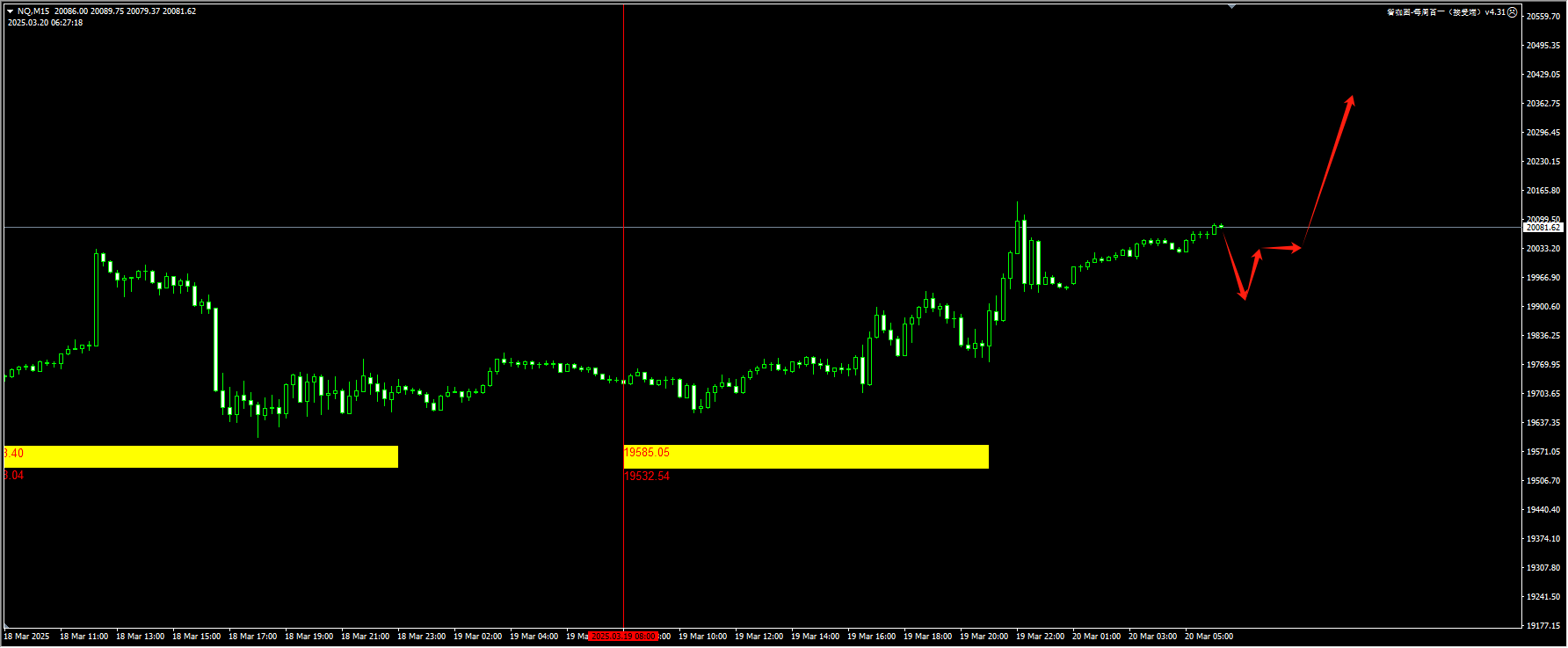Click the chart shift triangle marker at top
This screenshot has width=1568, height=648.
pos(1231,6)
